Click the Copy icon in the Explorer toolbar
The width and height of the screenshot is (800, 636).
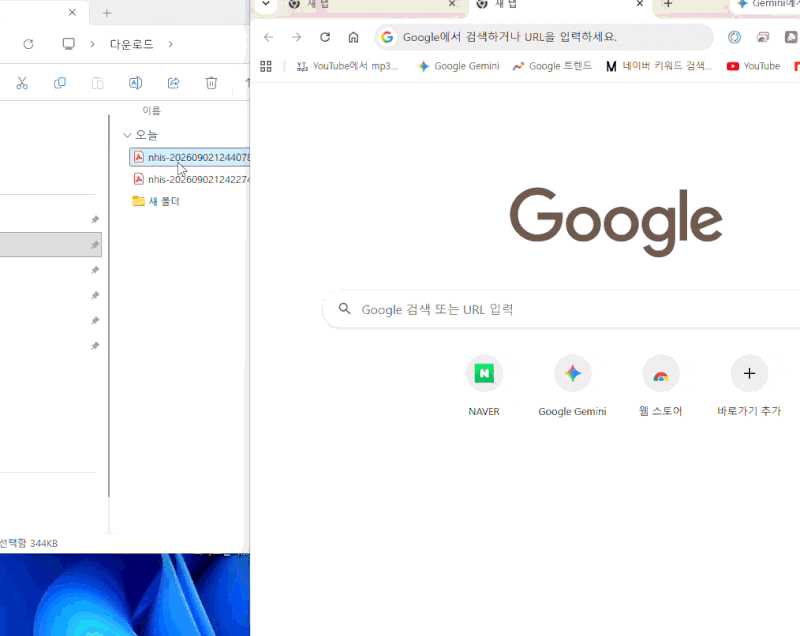(x=60, y=83)
